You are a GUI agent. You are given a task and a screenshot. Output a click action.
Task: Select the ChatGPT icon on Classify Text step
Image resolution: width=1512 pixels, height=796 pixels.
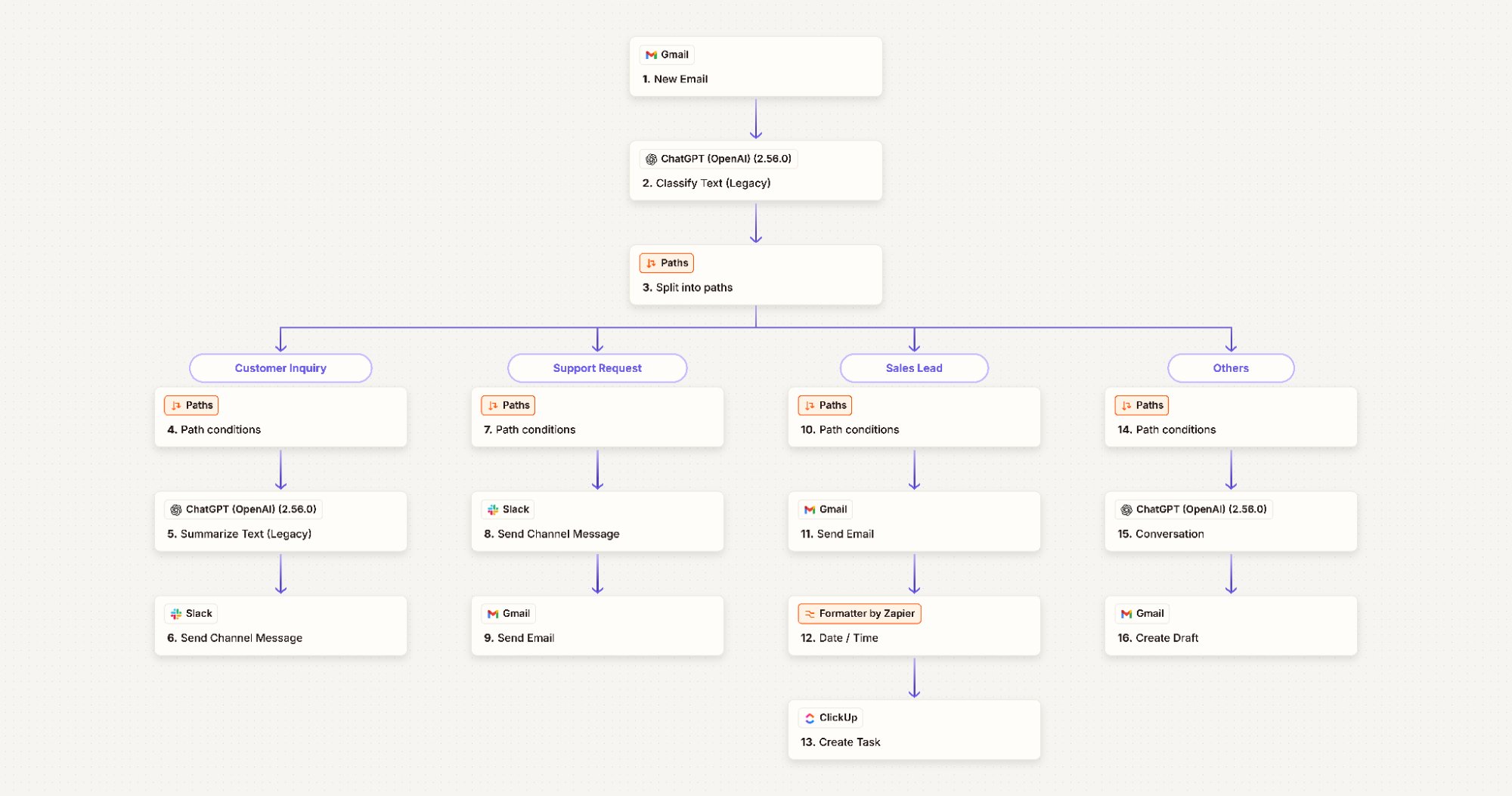pos(652,159)
